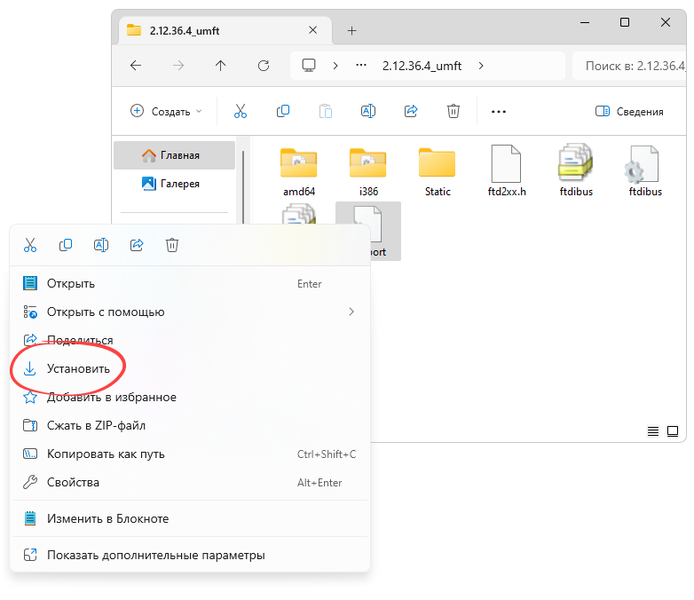Toggle the Сведения details pane
The height and width of the screenshot is (600, 694).
click(629, 111)
